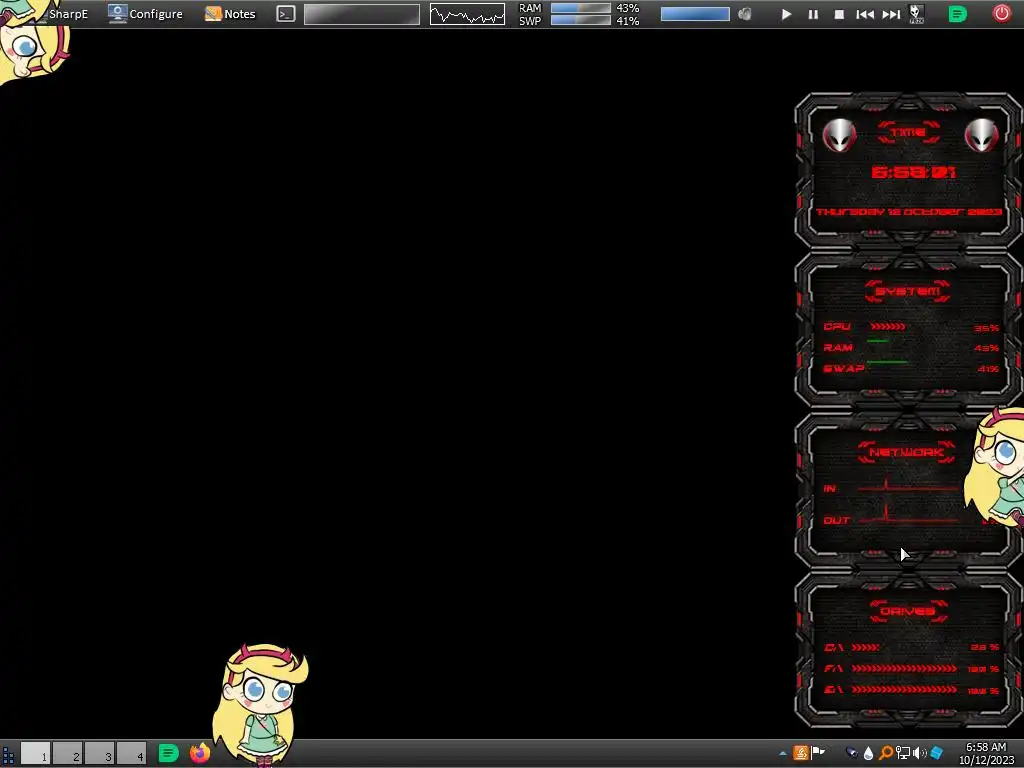Open the green notes app on the taskbar

click(x=168, y=753)
